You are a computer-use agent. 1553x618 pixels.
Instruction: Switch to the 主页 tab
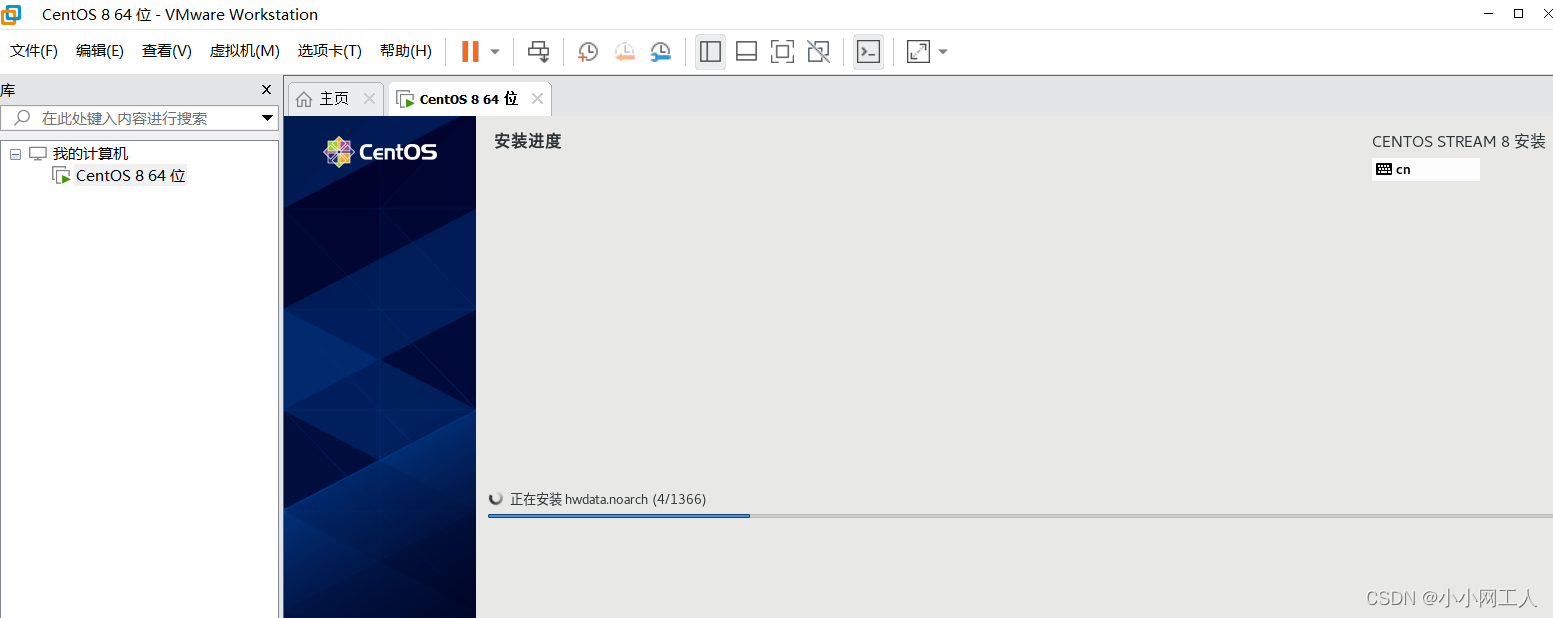point(334,99)
